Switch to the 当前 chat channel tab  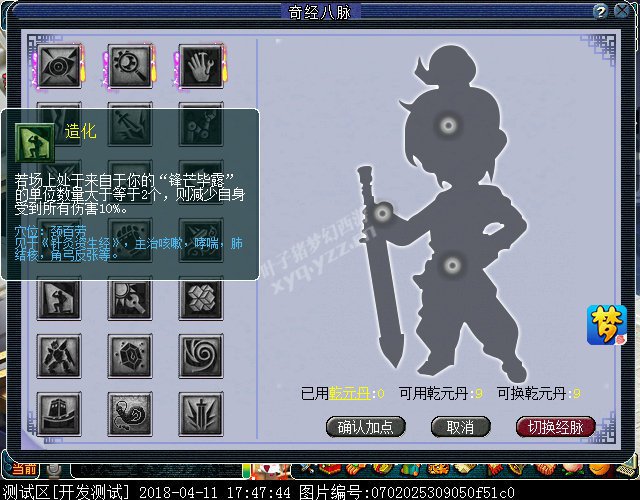[24, 469]
